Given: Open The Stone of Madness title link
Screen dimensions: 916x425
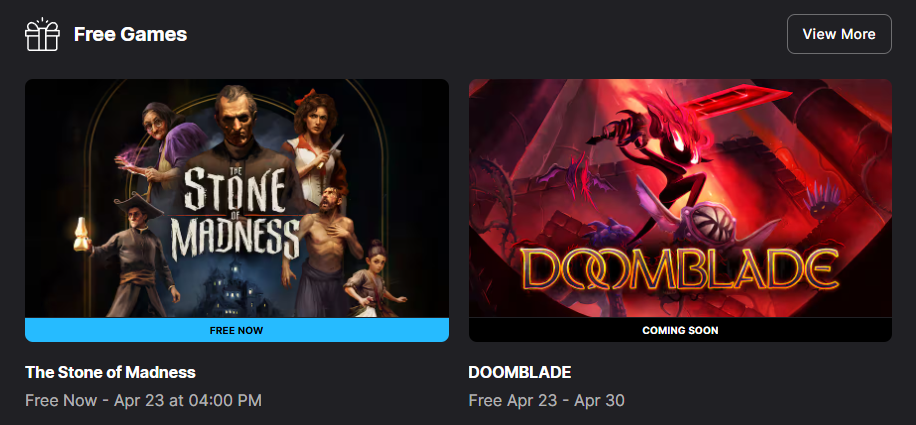Looking at the screenshot, I should [x=110, y=372].
